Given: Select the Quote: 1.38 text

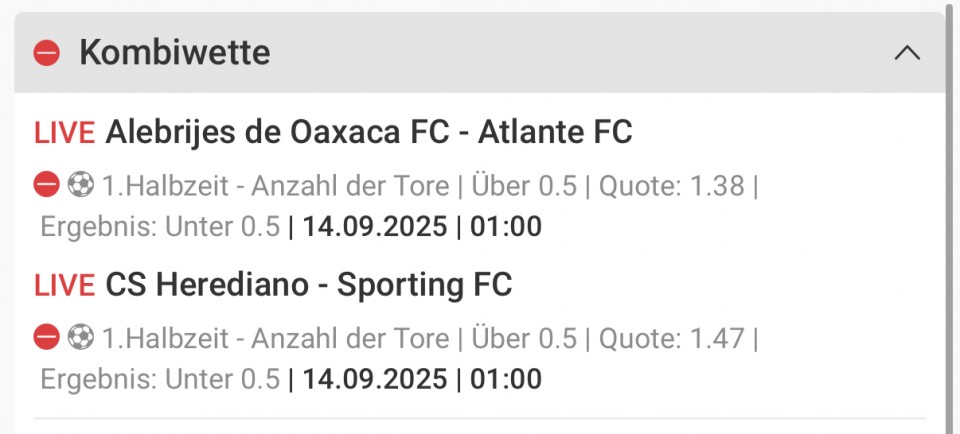Looking at the screenshot, I should [671, 185].
